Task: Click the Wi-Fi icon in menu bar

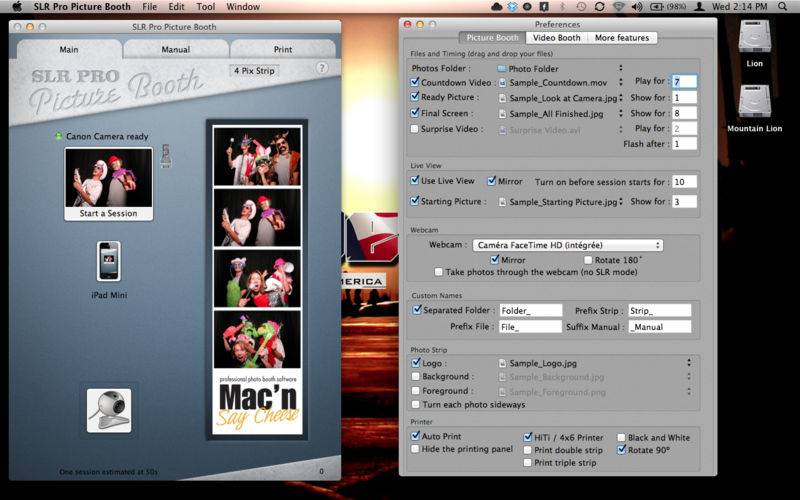Action: point(618,7)
